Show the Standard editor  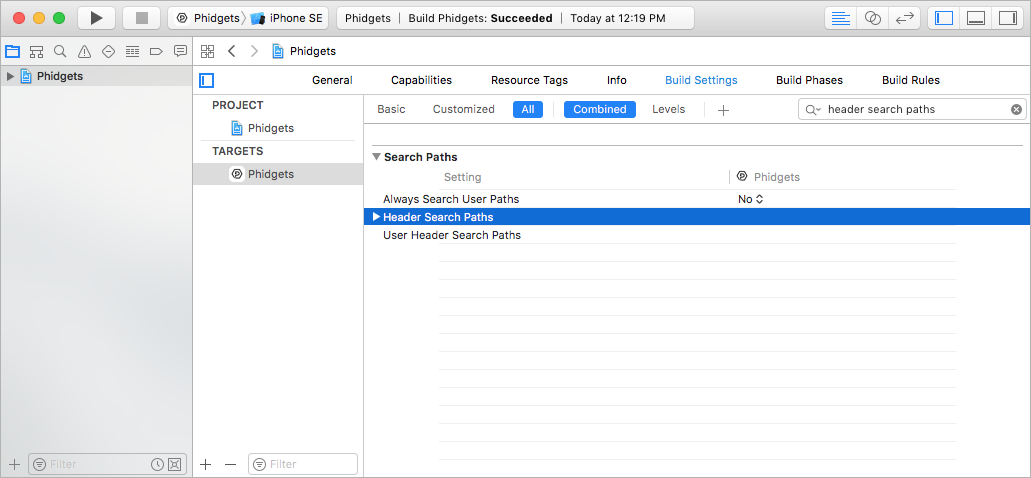coord(840,18)
